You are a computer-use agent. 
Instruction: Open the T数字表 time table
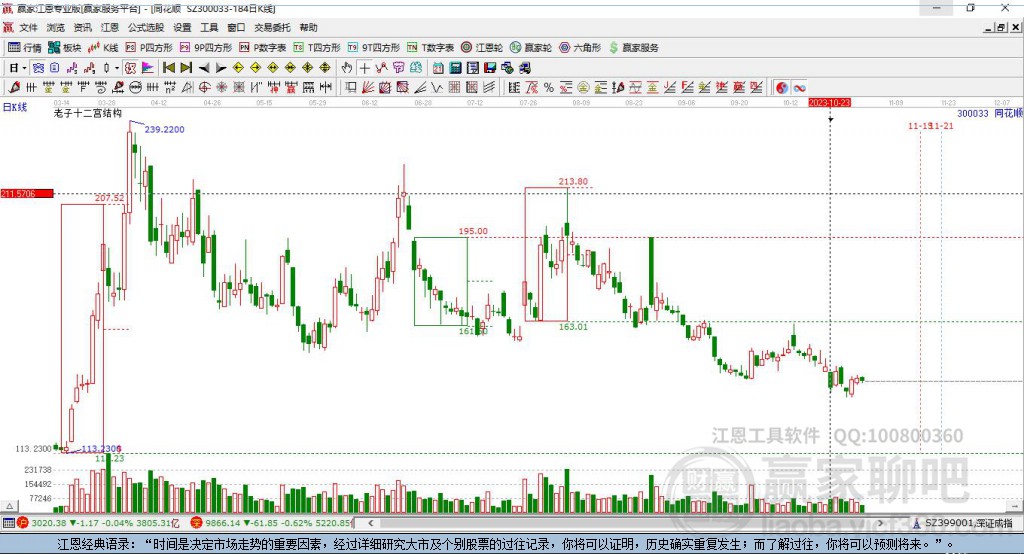[x=430, y=48]
